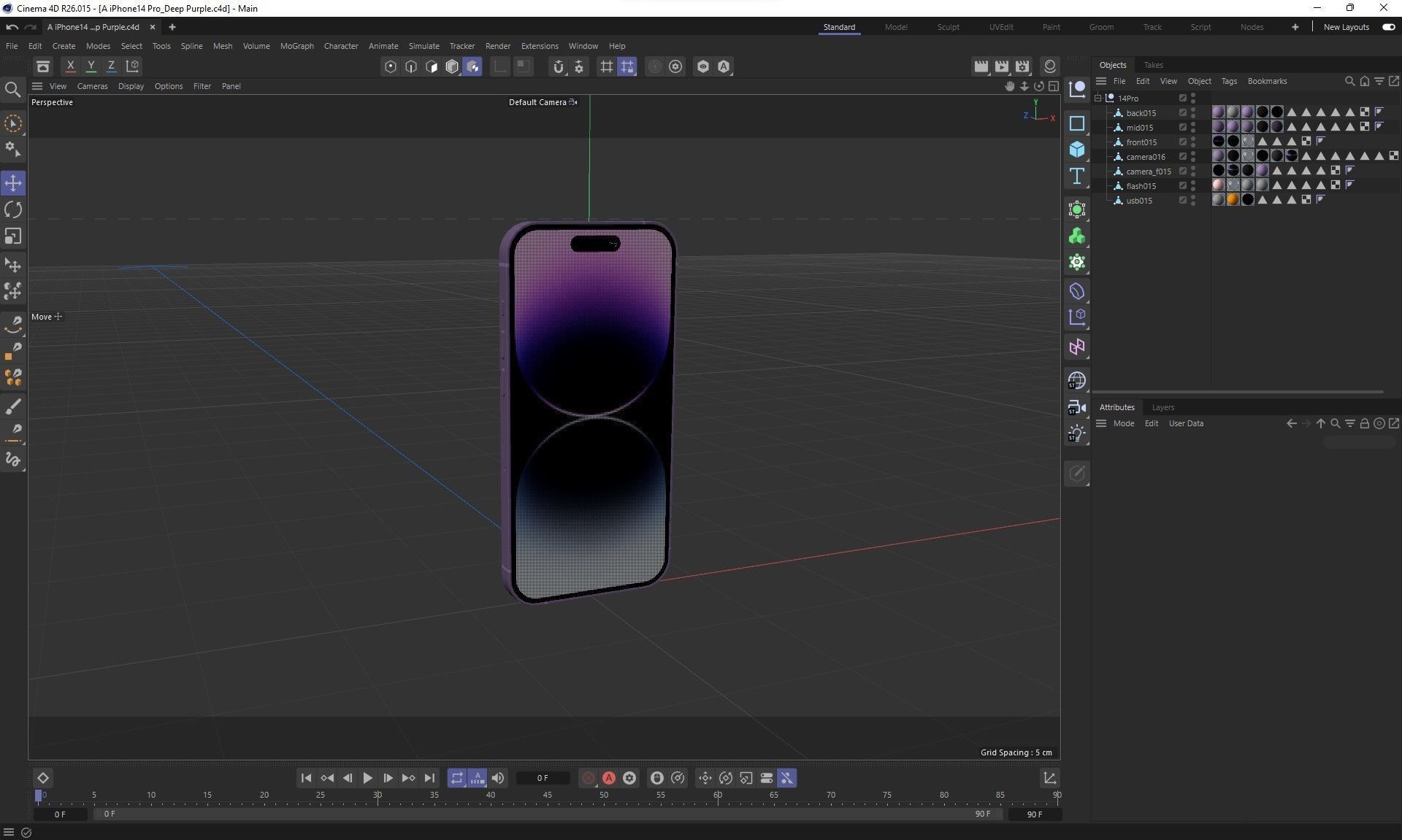Toggle Y axis lock
Screen dimensions: 1402x840
[91, 66]
